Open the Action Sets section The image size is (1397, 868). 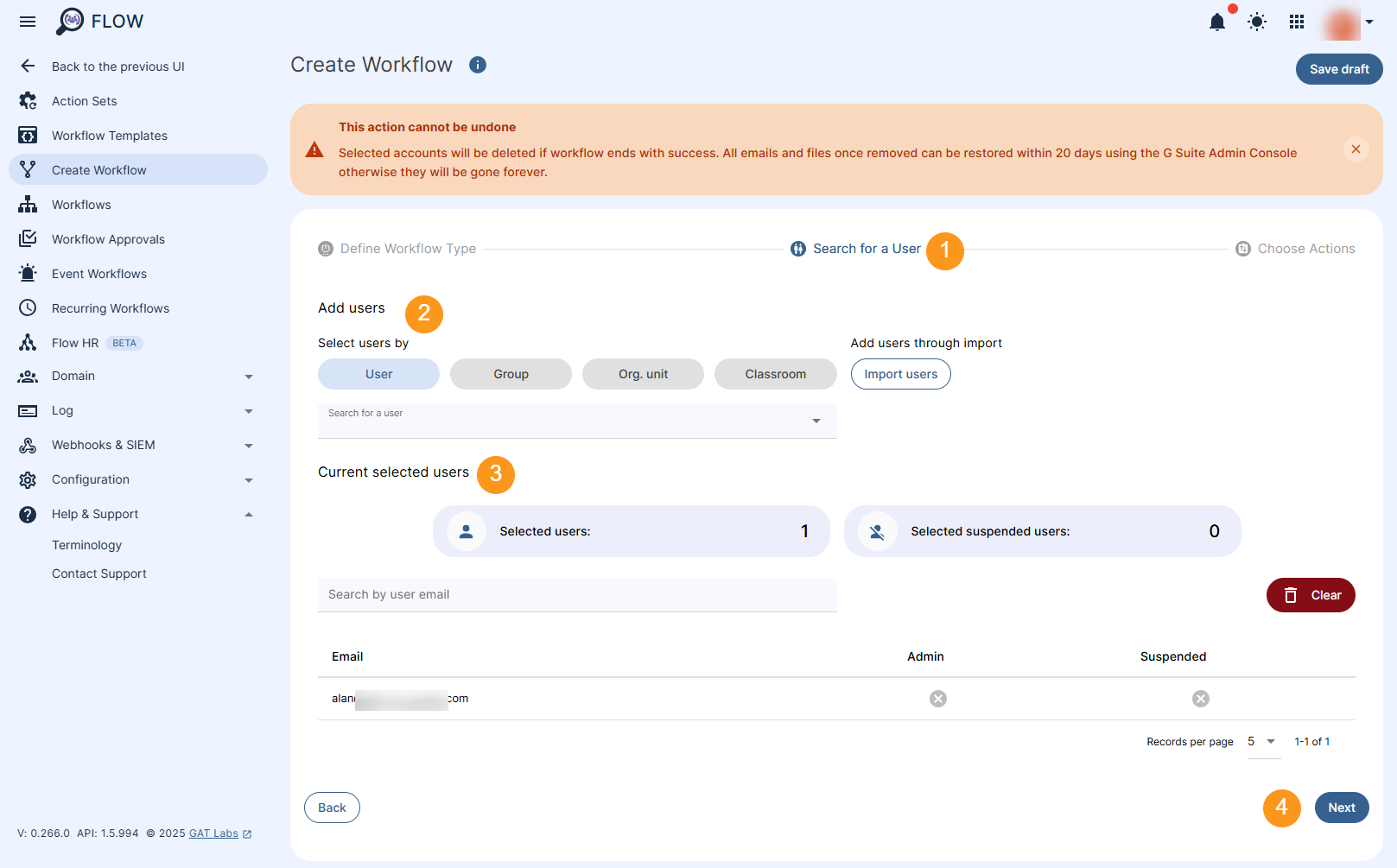click(84, 100)
